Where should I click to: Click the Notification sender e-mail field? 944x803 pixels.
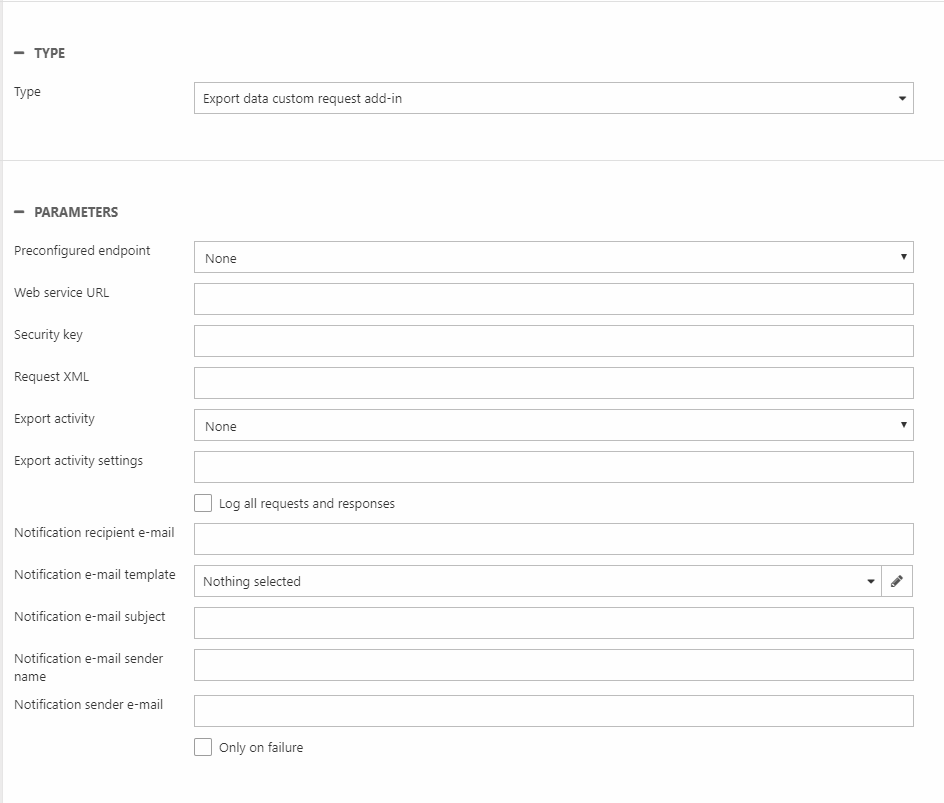click(553, 711)
